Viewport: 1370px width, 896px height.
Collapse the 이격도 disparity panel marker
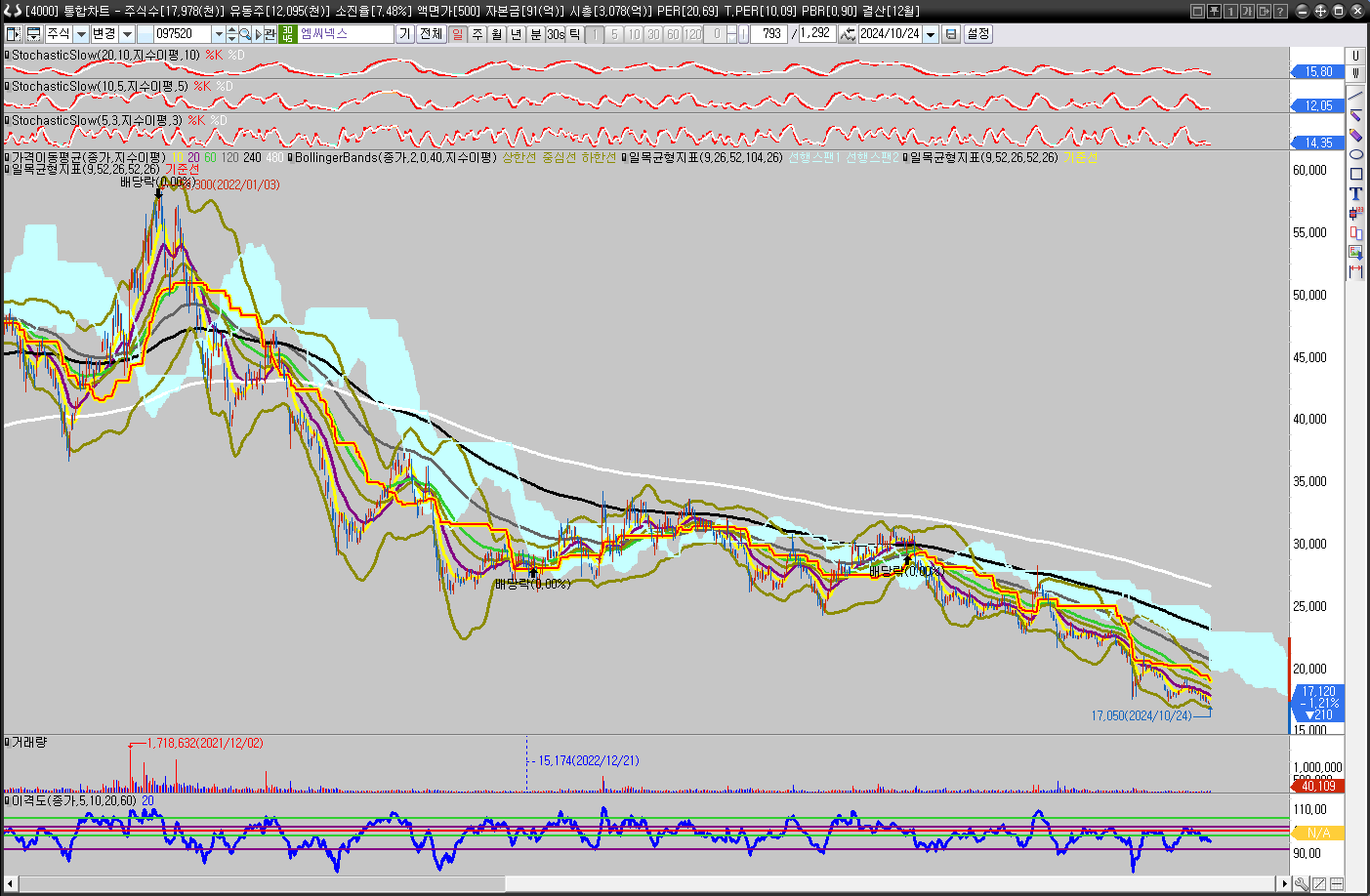click(7, 800)
